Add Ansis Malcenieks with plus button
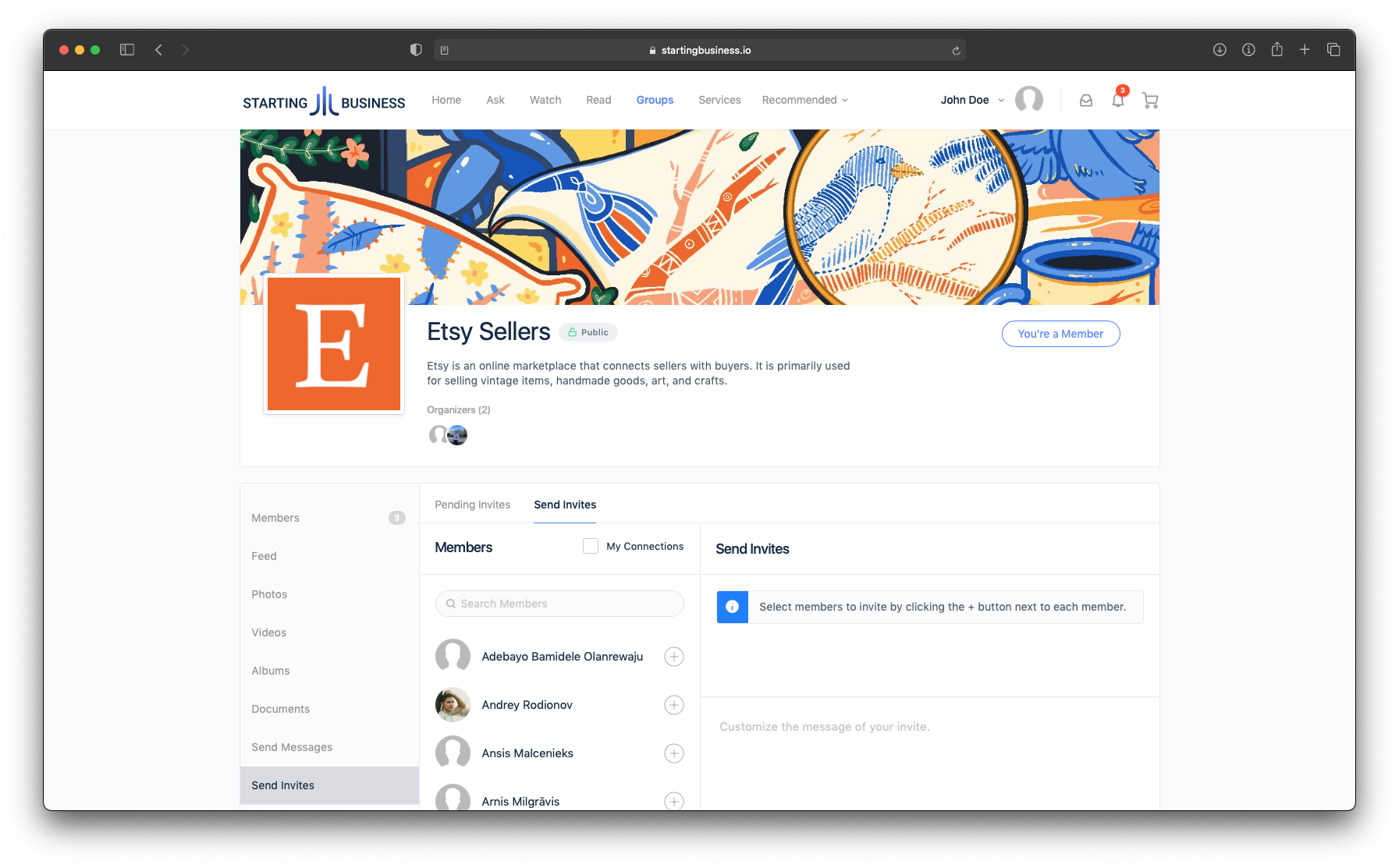This screenshot has height=868, width=1399. point(674,753)
